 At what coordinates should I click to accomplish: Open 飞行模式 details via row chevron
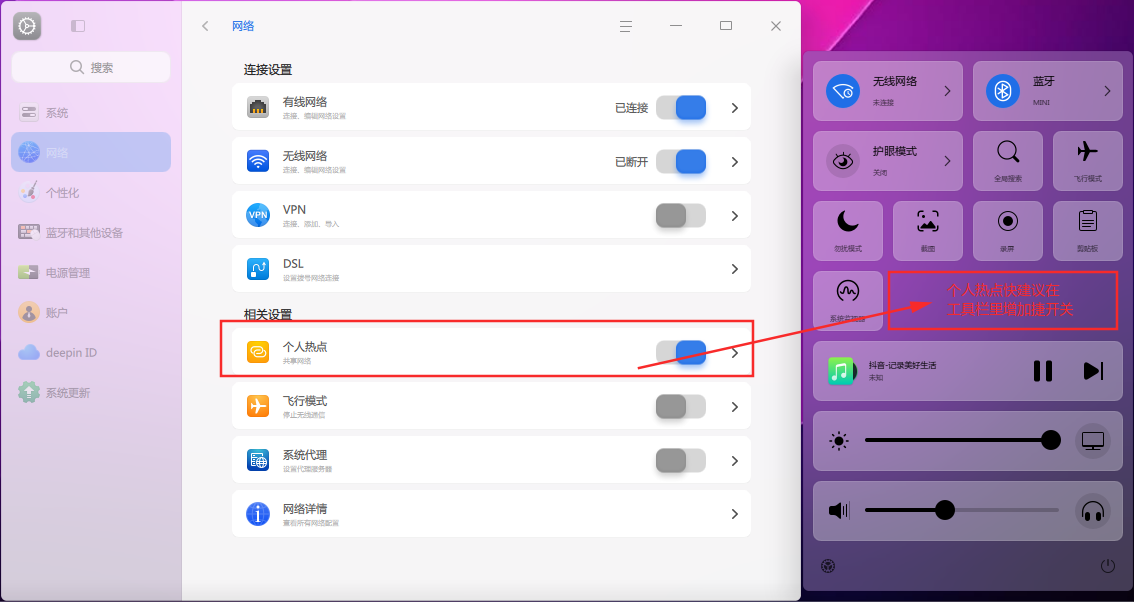tap(735, 407)
